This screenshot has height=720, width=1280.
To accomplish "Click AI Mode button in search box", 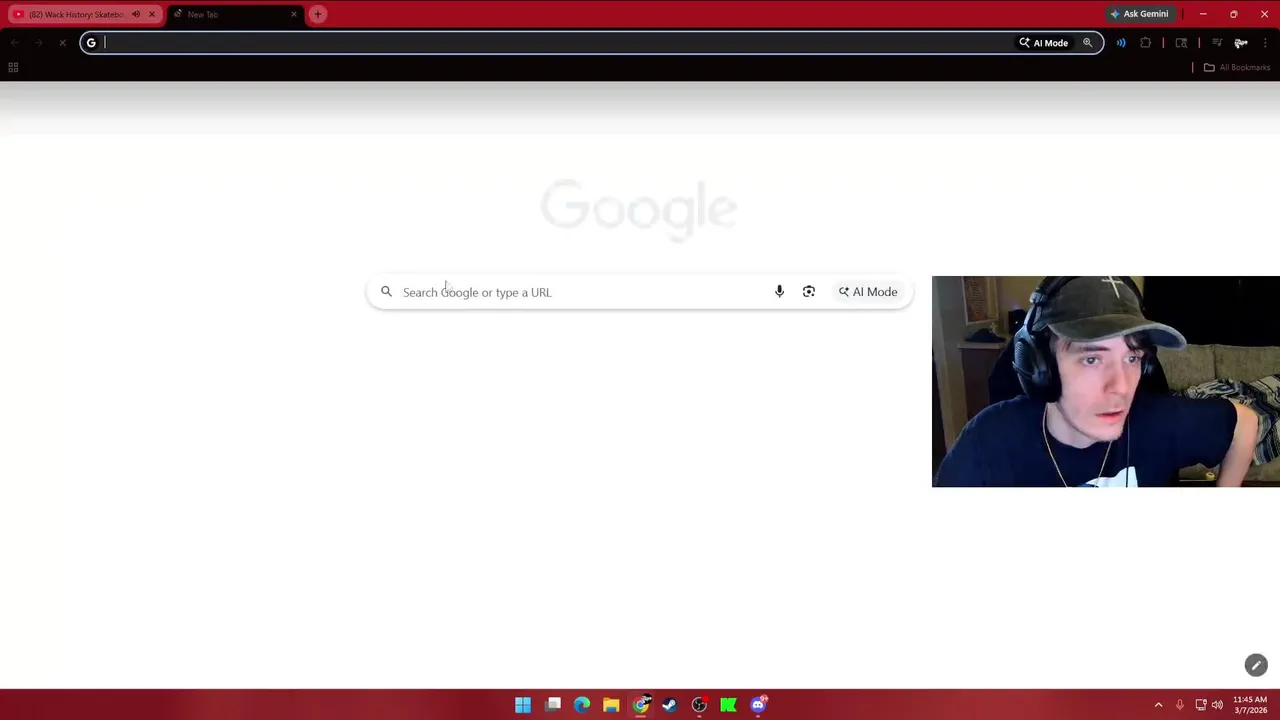I will (868, 292).
